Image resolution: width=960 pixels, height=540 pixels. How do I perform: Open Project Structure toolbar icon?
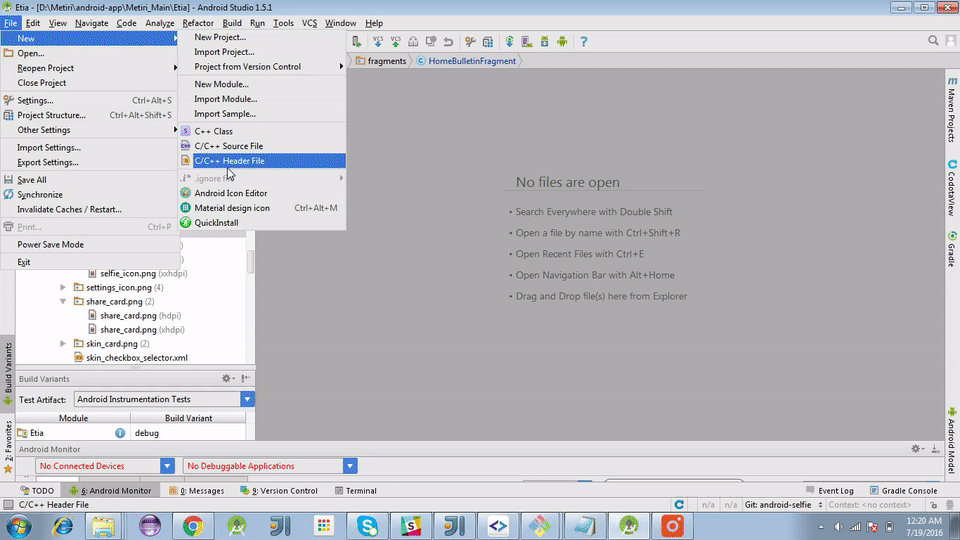click(x=488, y=42)
